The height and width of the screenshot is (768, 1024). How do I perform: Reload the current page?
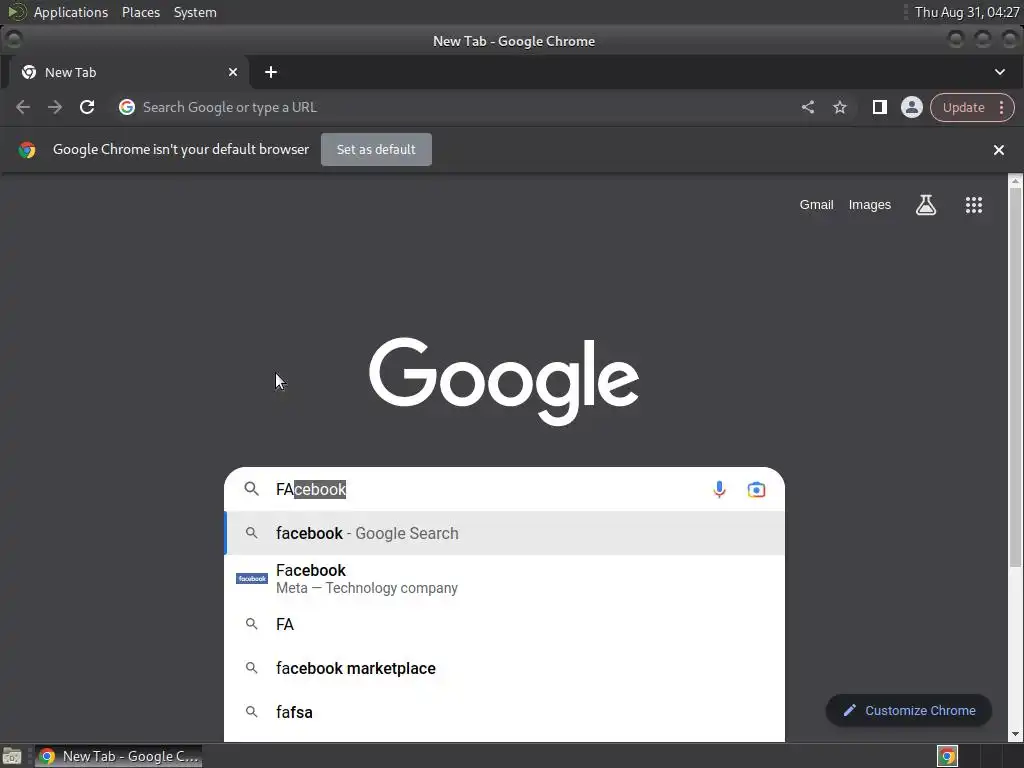pos(87,107)
